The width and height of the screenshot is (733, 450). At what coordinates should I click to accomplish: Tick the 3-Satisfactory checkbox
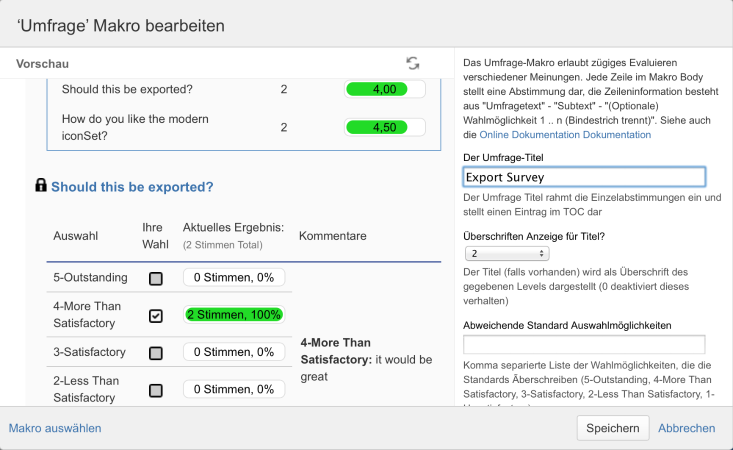tap(155, 353)
